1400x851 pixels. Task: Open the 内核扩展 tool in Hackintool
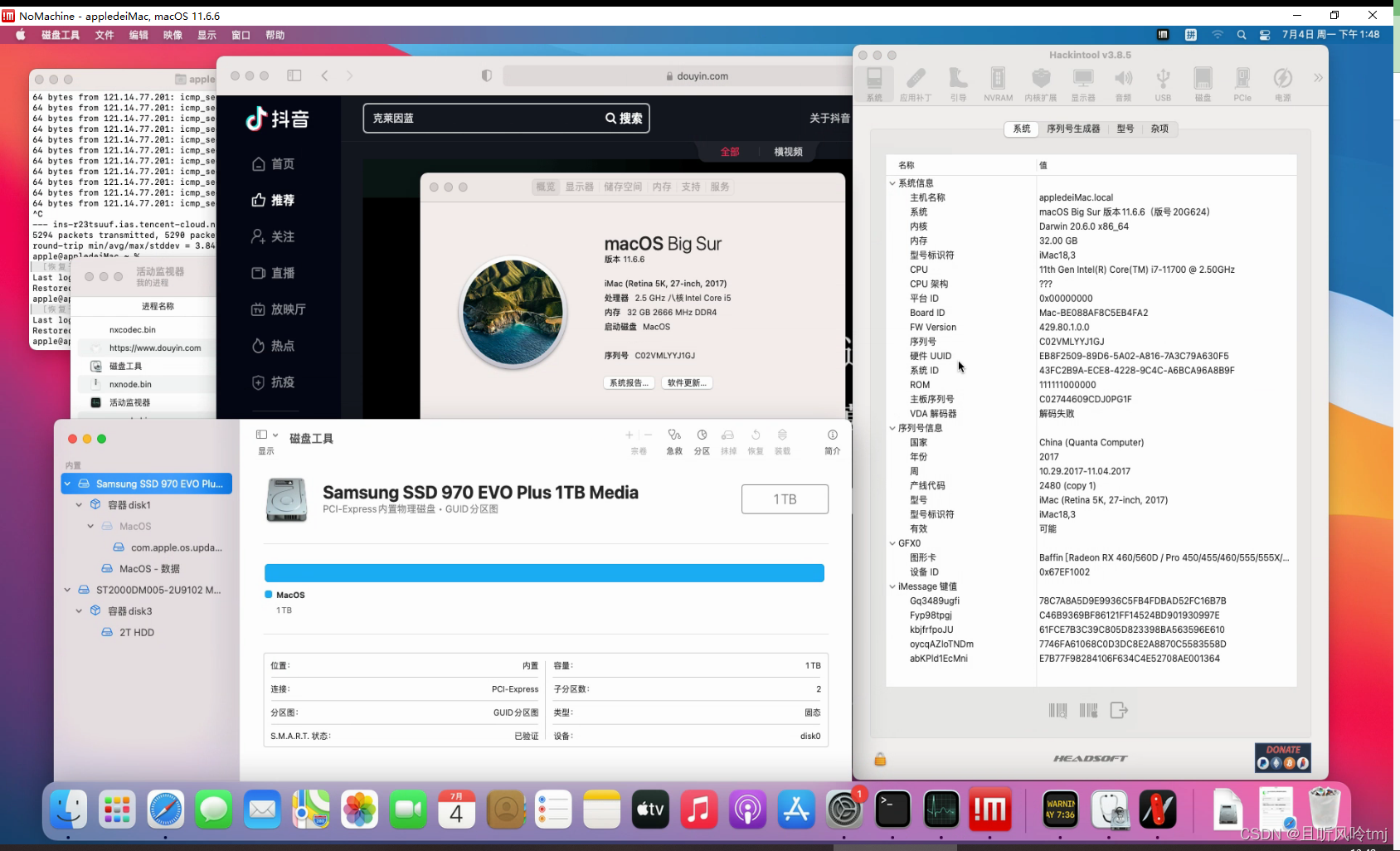point(1041,85)
